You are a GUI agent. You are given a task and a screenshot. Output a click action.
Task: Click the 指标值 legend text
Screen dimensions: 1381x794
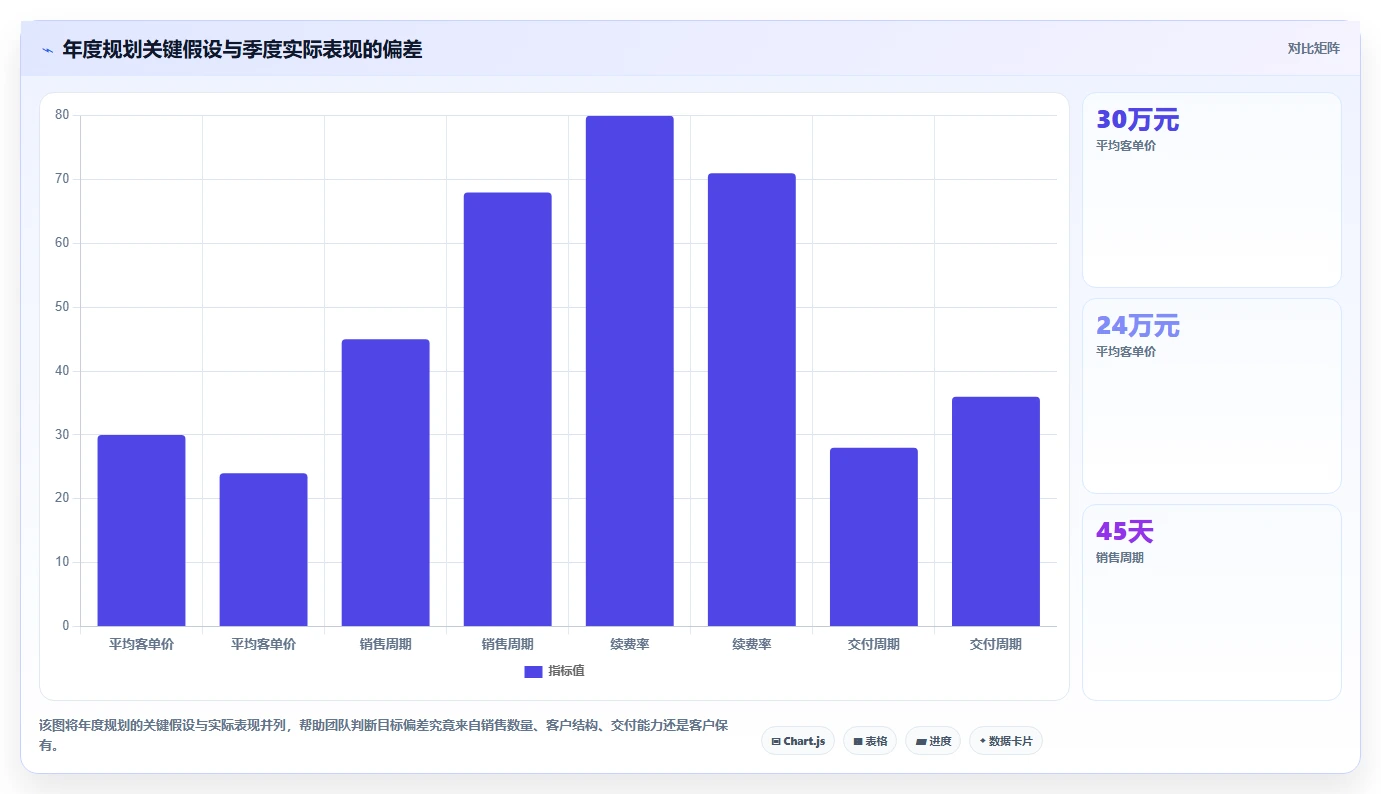click(x=566, y=671)
